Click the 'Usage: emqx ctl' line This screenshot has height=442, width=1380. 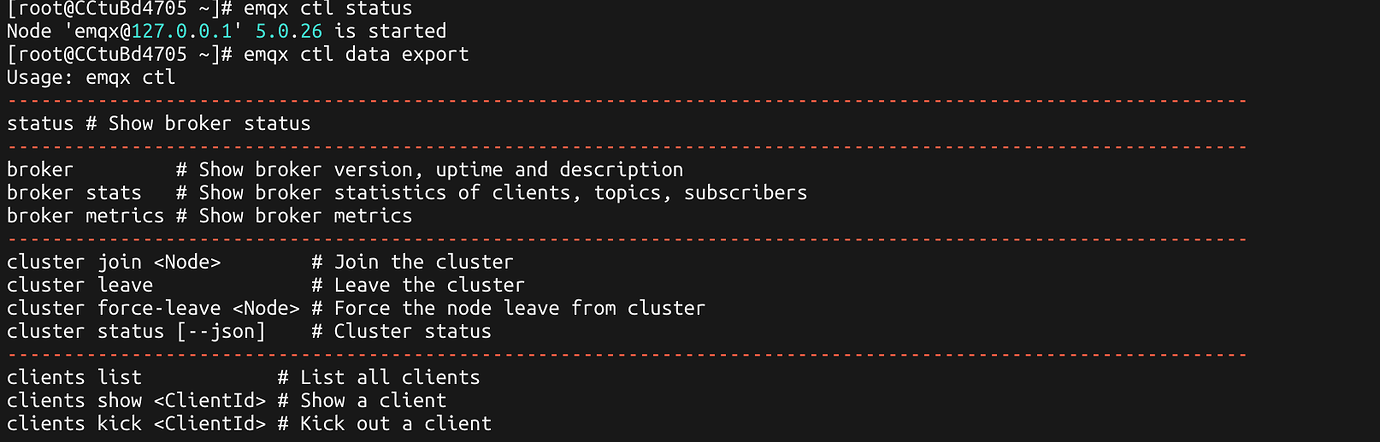[91, 77]
